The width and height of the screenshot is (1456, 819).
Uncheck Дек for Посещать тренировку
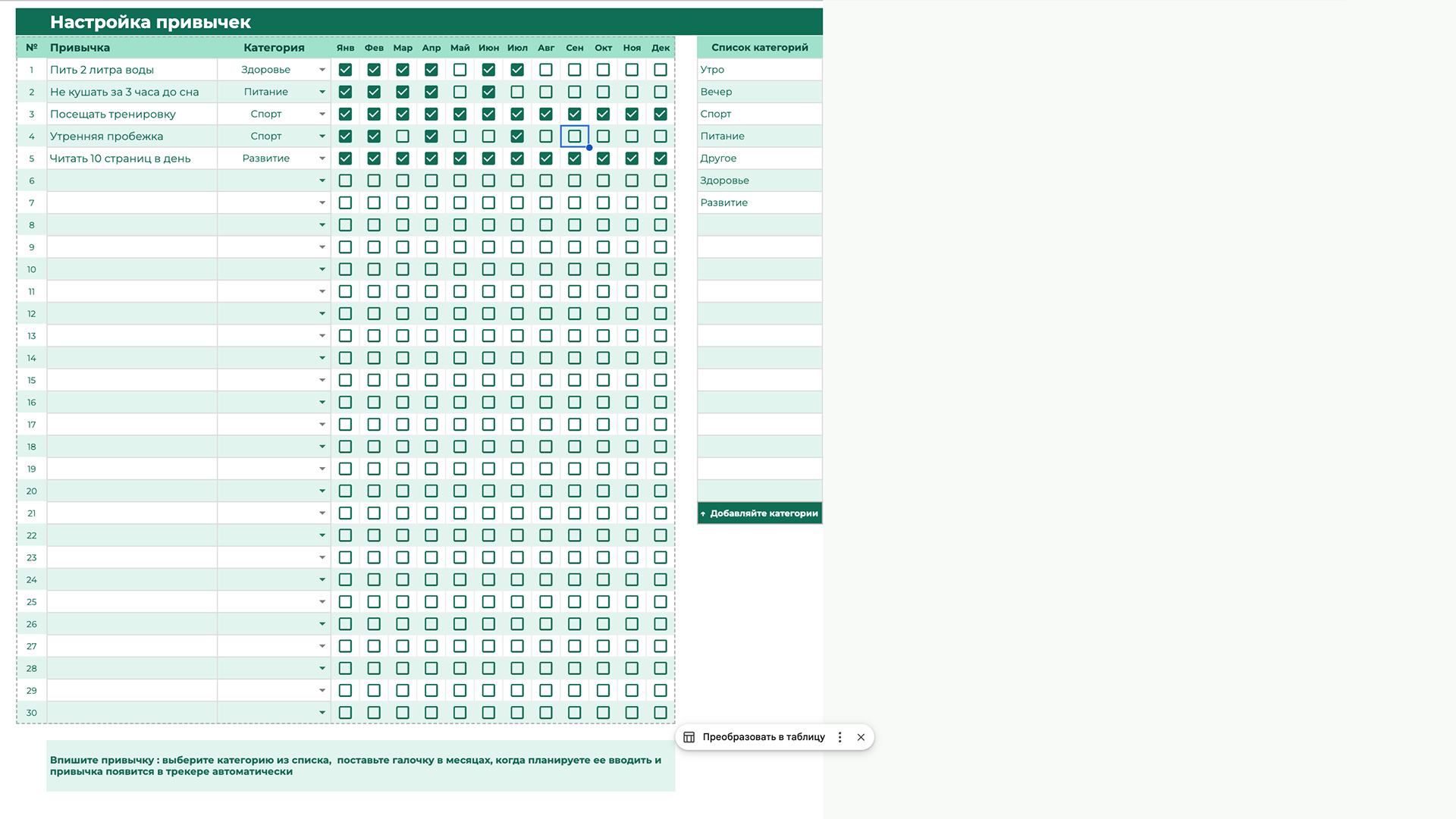(661, 114)
